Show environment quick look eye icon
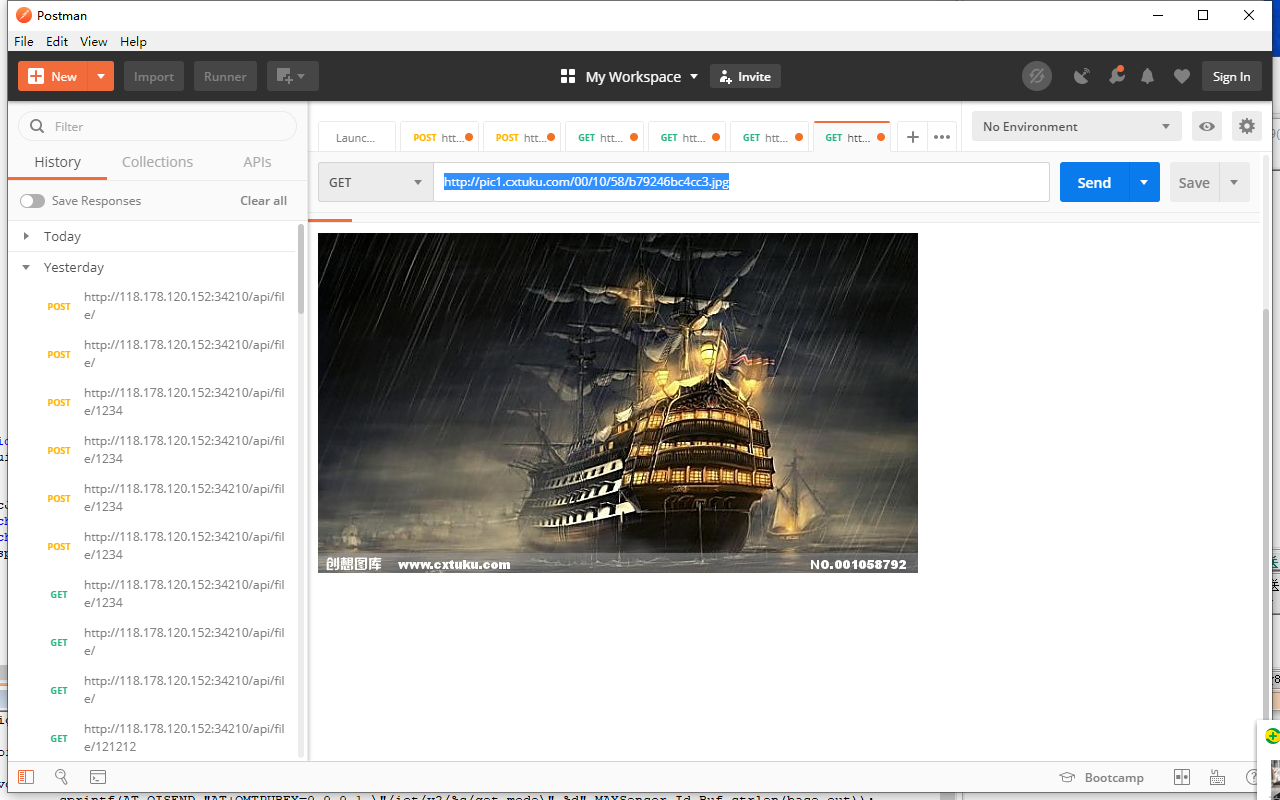Screen dimensions: 1280x800 tap(1208, 127)
